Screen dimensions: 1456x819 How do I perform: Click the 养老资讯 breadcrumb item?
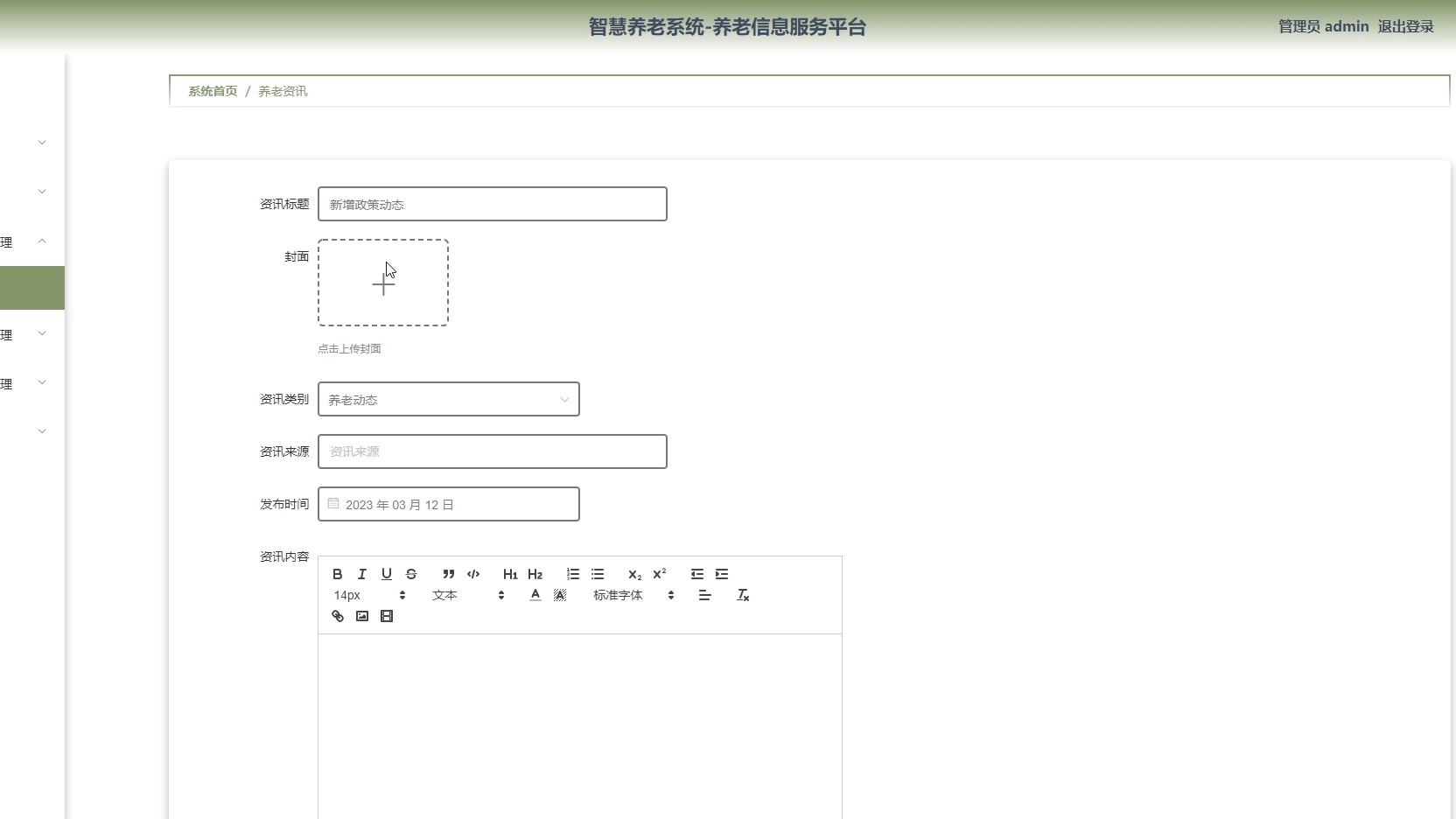(283, 91)
